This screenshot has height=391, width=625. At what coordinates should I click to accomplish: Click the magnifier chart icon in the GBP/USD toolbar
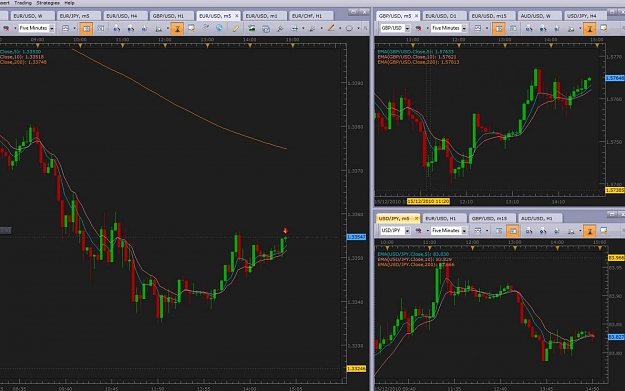pos(571,28)
